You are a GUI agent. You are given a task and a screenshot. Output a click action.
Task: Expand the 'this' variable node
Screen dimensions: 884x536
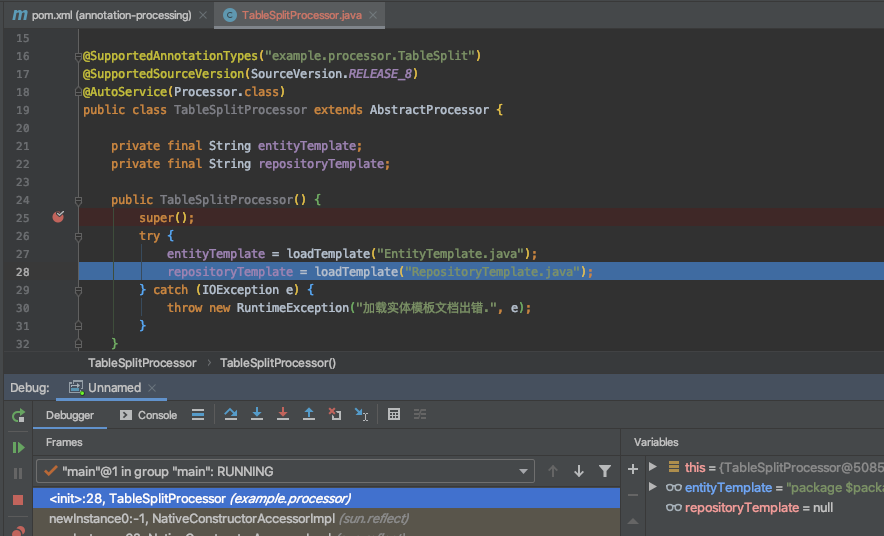pyautogui.click(x=653, y=467)
